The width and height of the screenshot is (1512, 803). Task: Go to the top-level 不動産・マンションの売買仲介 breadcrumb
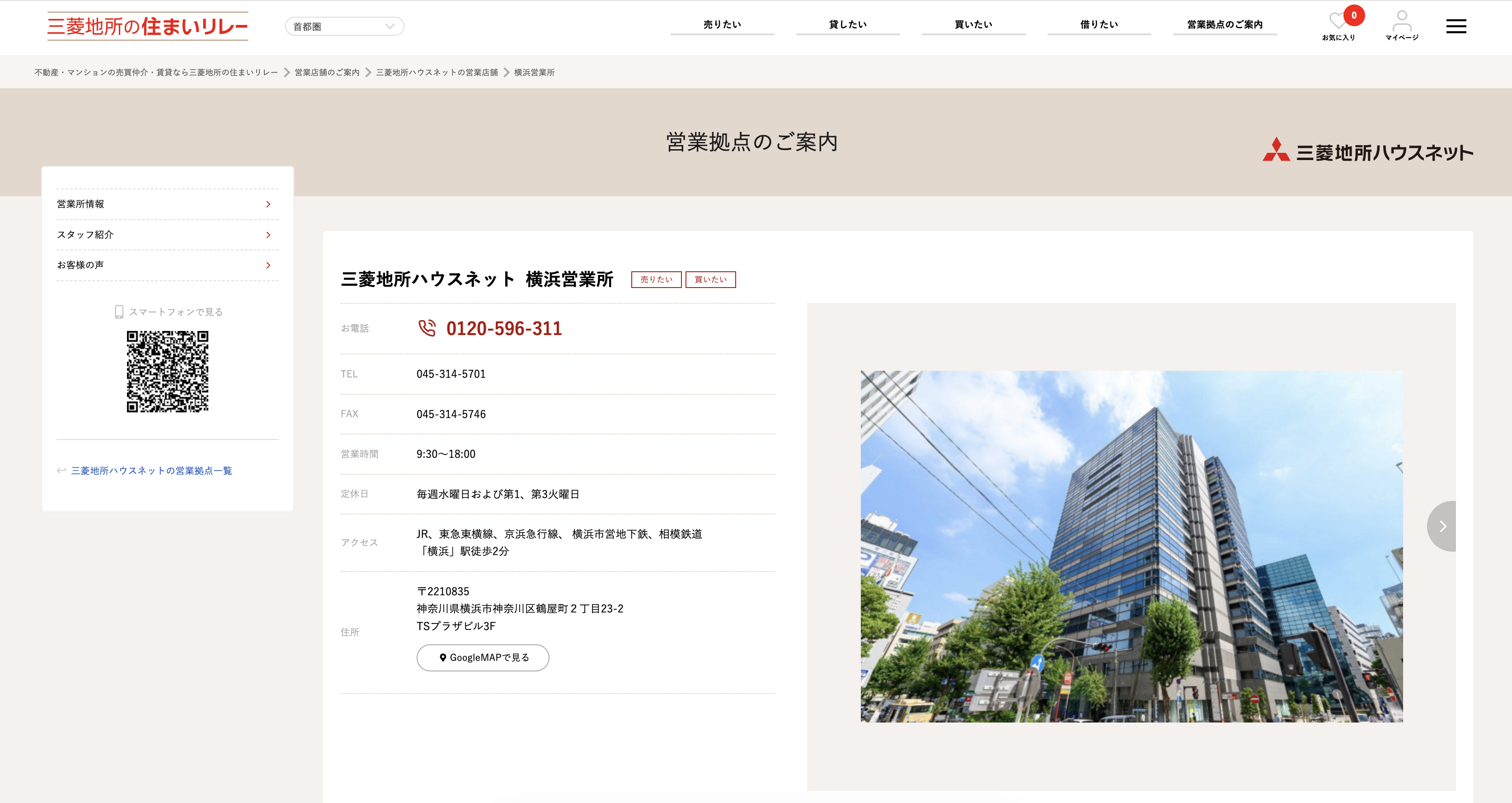coord(156,72)
